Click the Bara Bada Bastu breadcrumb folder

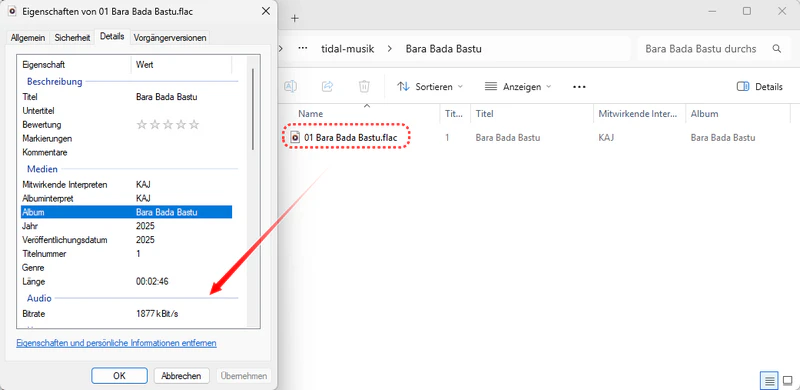click(x=443, y=49)
